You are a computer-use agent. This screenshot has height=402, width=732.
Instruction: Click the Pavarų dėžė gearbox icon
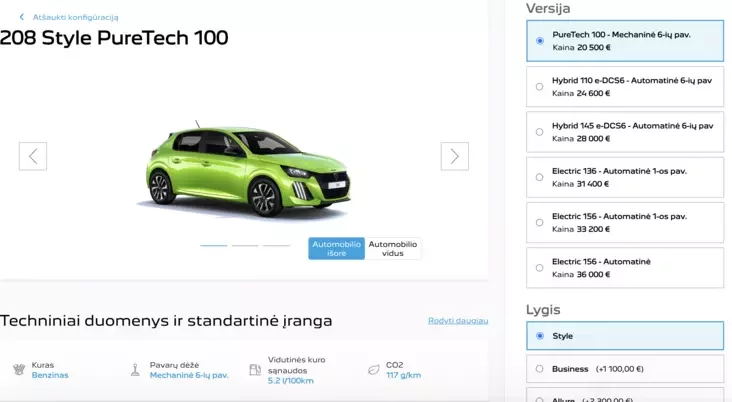click(x=135, y=369)
